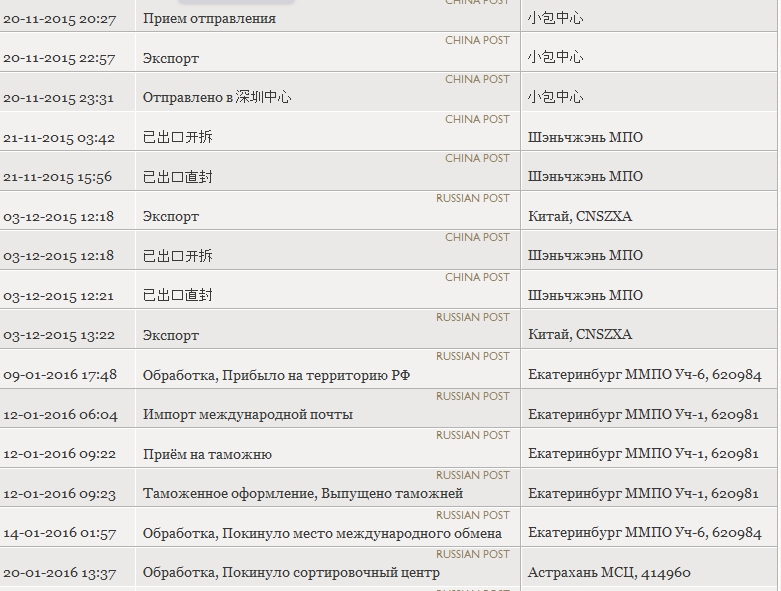Click 'Шэньчжэнь МПО' in the 21-11-2015 15:56 row
The width and height of the screenshot is (781, 591).
(585, 176)
